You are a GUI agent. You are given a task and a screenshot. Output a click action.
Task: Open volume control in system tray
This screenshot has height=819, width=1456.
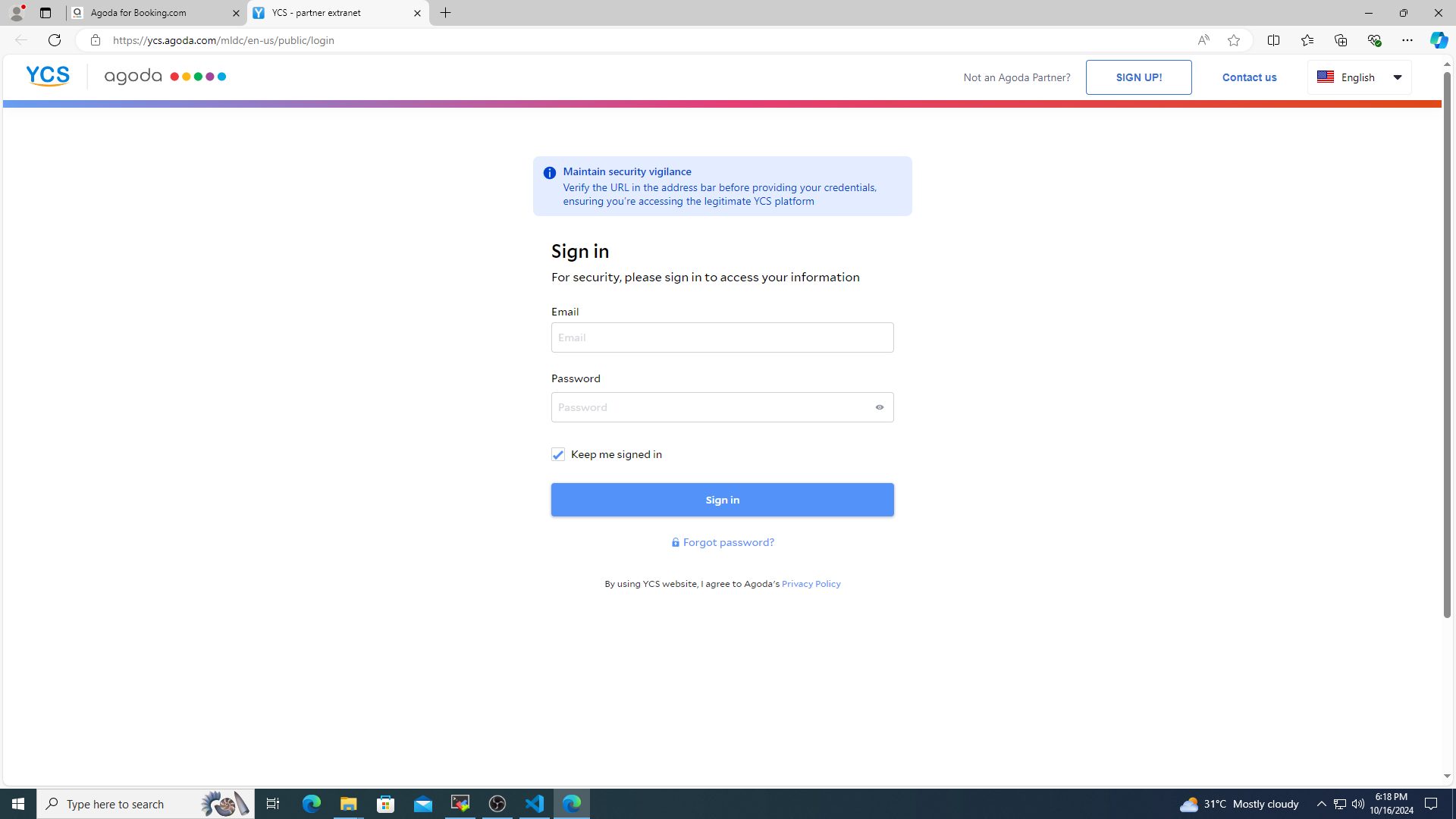pyautogui.click(x=1357, y=804)
